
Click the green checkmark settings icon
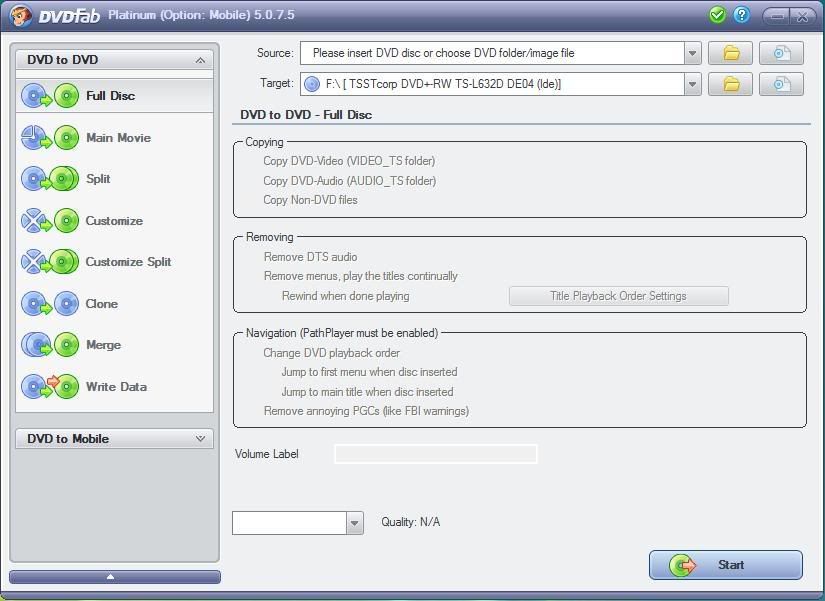point(717,15)
